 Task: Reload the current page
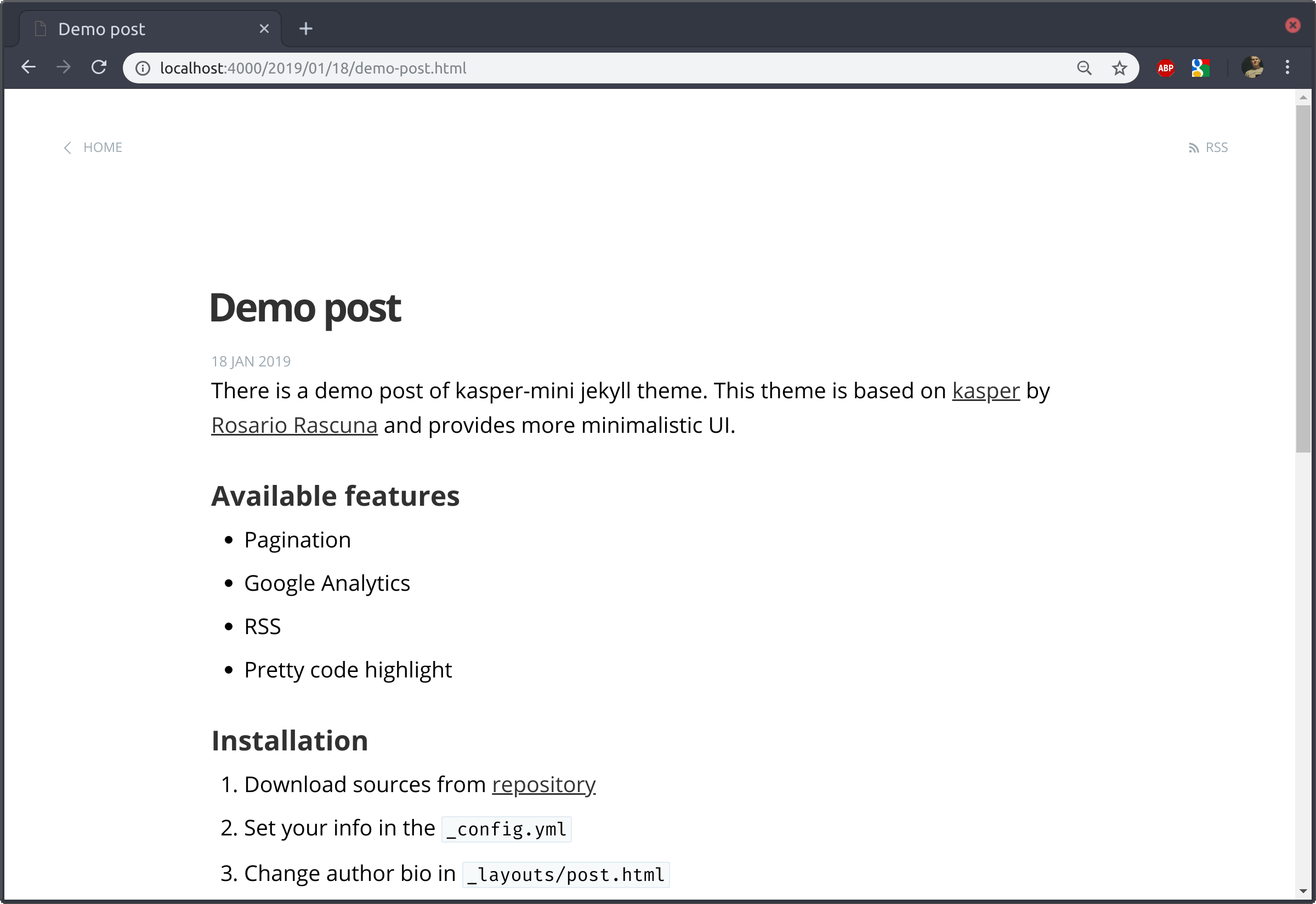(x=99, y=67)
